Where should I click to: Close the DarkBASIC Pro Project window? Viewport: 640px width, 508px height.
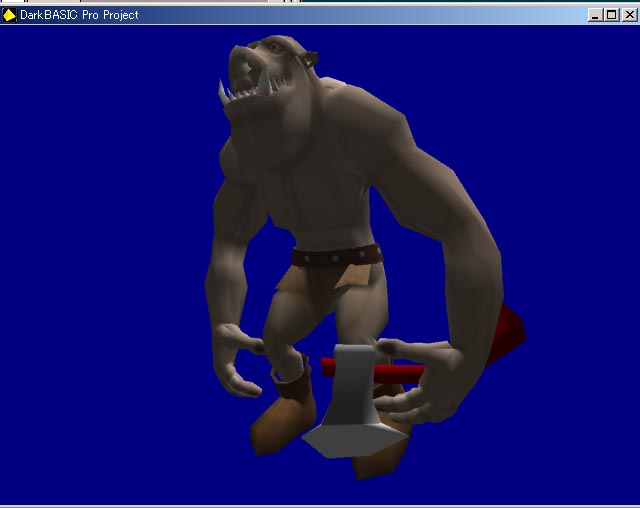pos(628,15)
